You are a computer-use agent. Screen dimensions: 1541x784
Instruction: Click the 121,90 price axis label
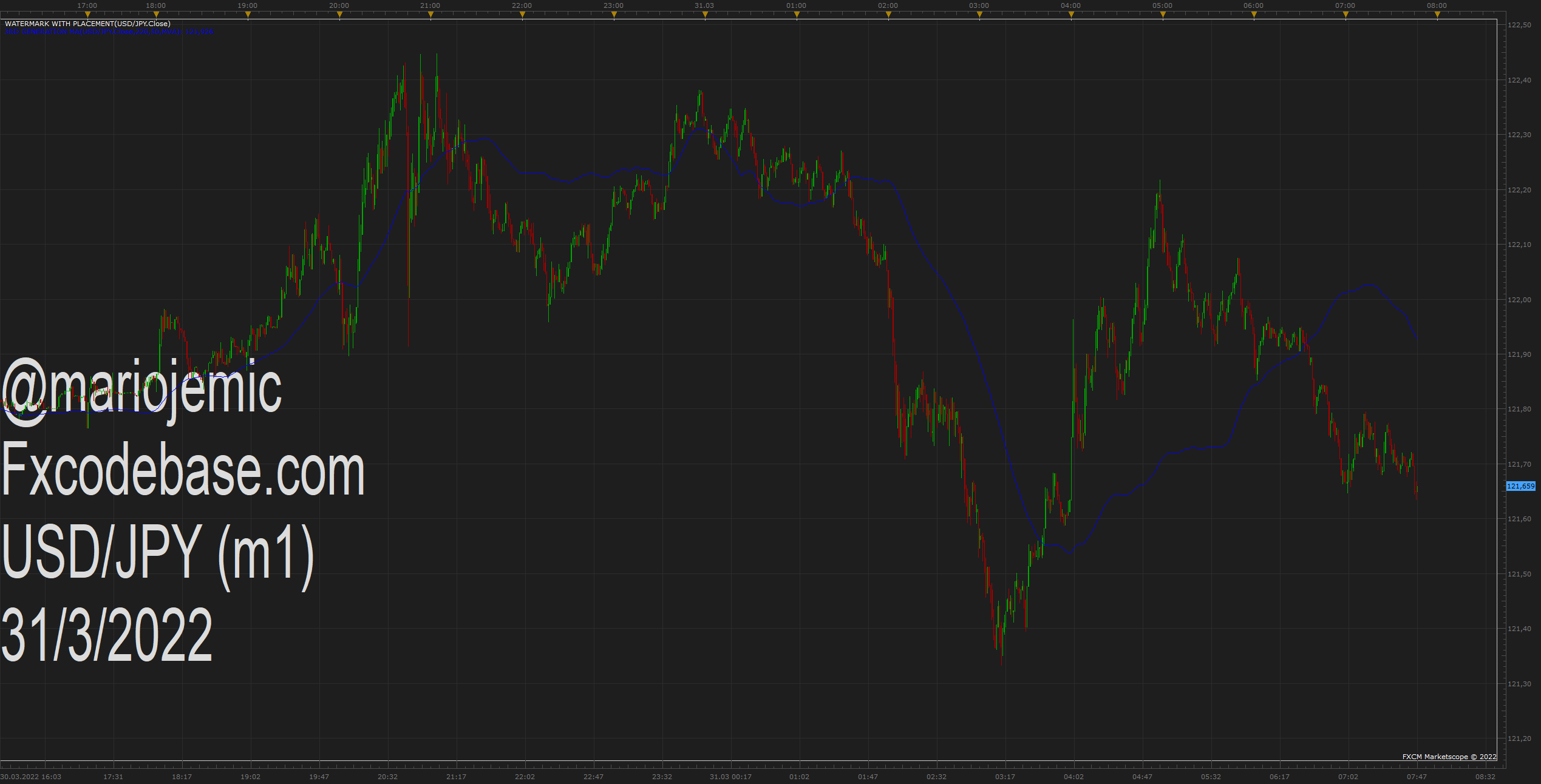click(x=1519, y=354)
